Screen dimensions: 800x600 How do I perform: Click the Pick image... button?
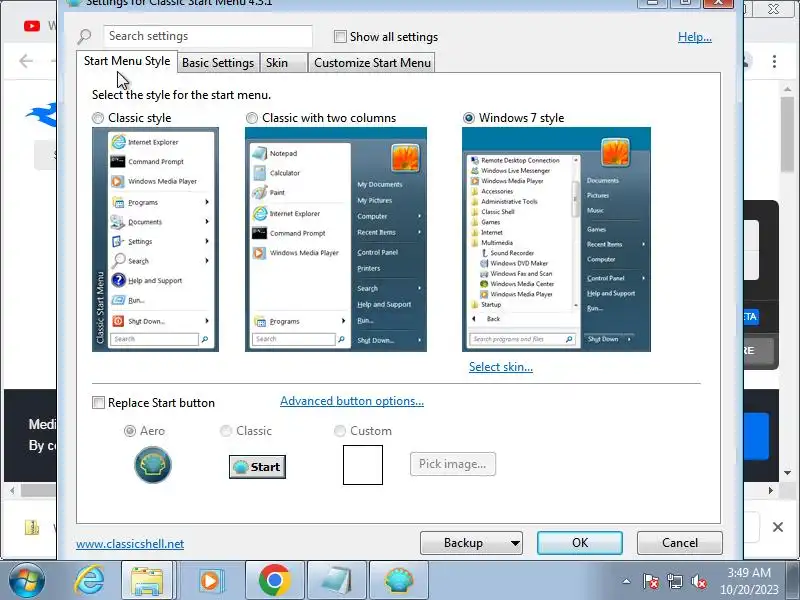[453, 464]
